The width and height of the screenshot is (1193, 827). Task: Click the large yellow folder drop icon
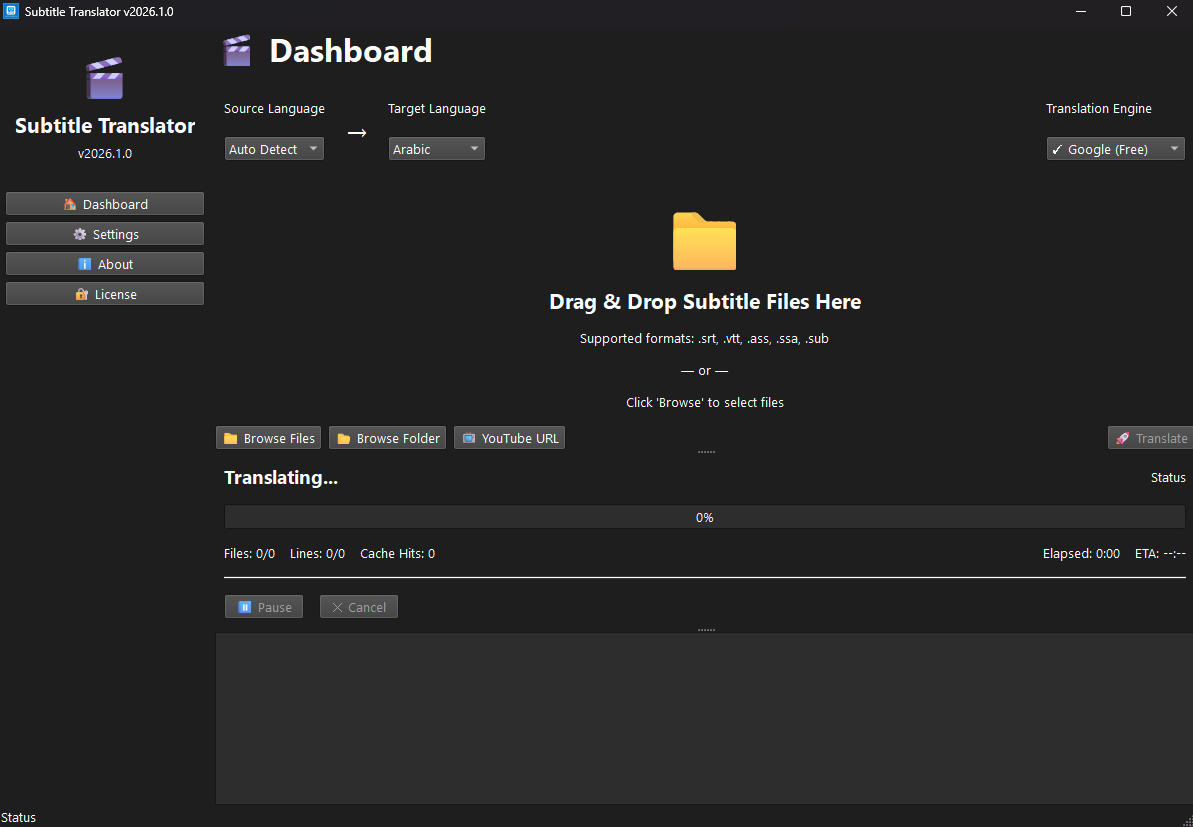(705, 241)
